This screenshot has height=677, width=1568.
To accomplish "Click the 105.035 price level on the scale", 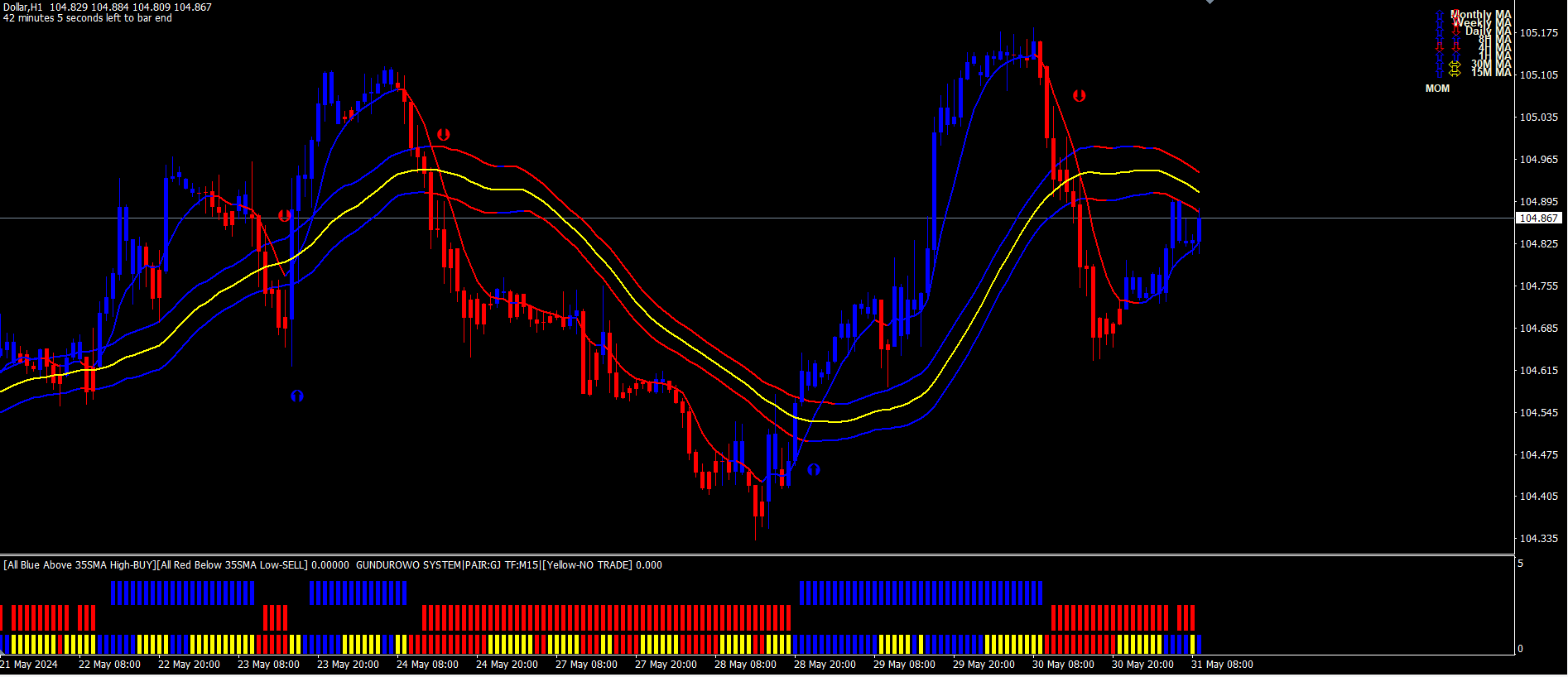I will tap(1538, 118).
